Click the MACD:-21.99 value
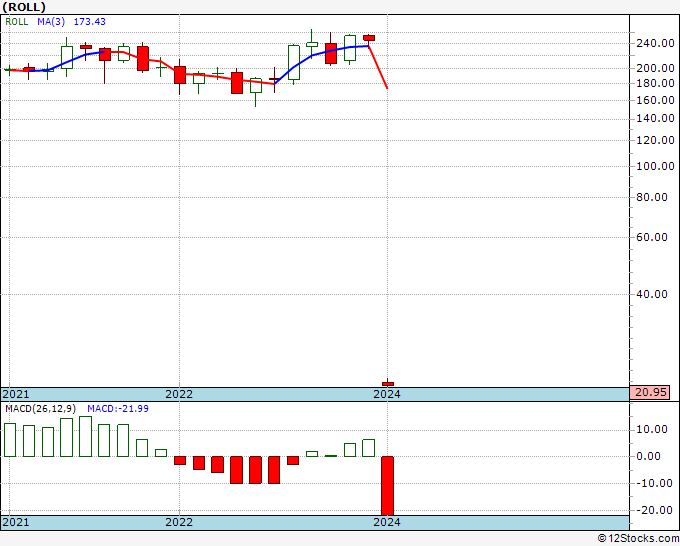Viewport: 680px width, 546px height. tap(118, 409)
